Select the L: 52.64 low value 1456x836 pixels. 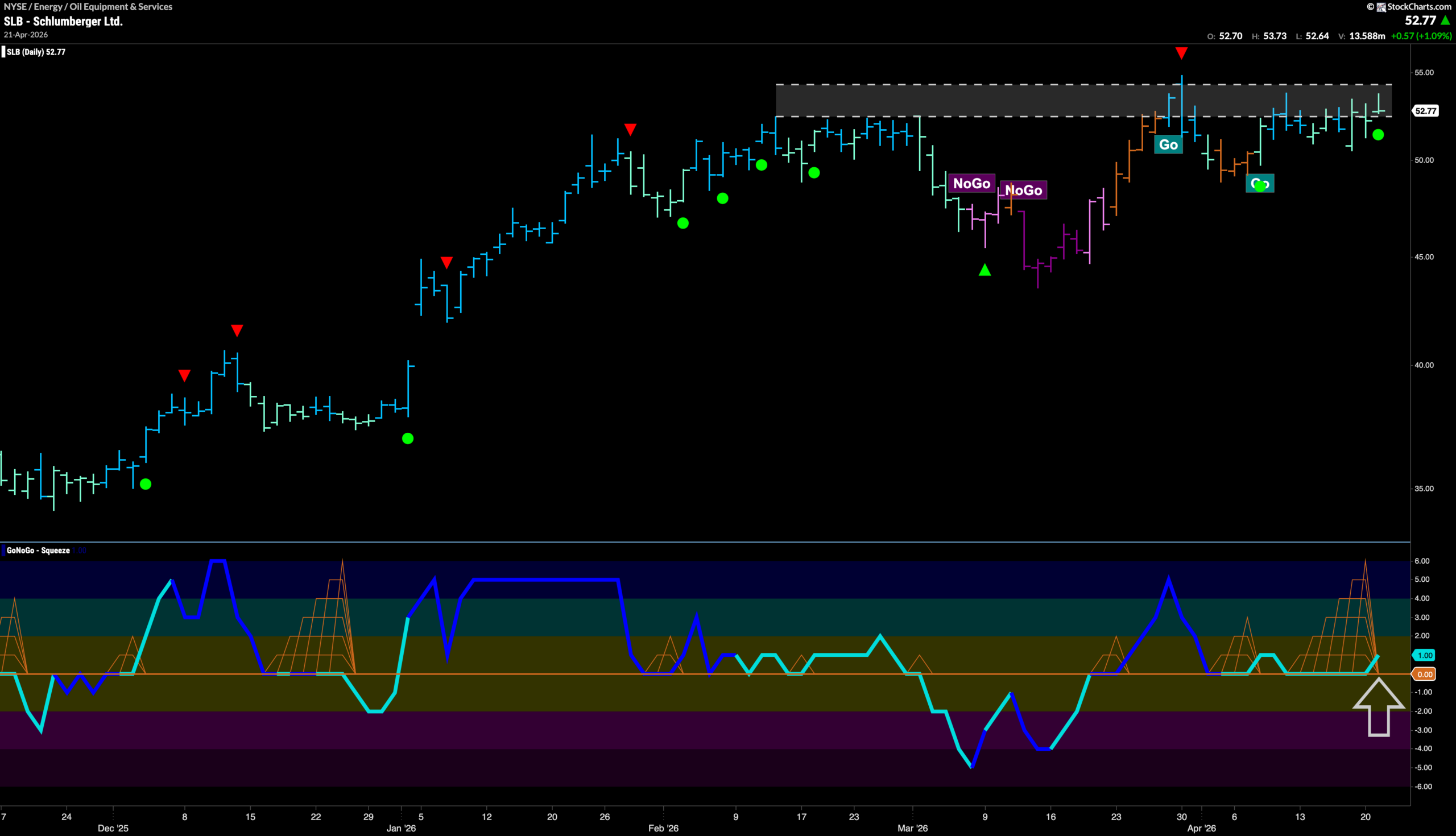point(1313,36)
